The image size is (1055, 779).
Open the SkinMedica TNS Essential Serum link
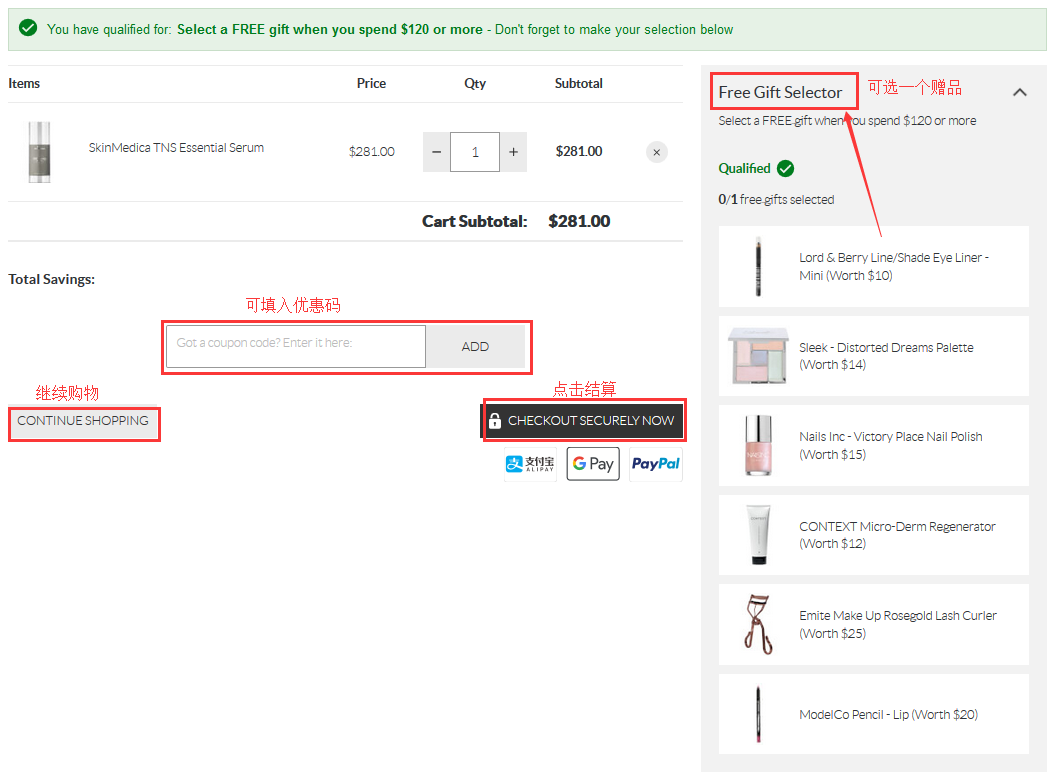tap(176, 148)
